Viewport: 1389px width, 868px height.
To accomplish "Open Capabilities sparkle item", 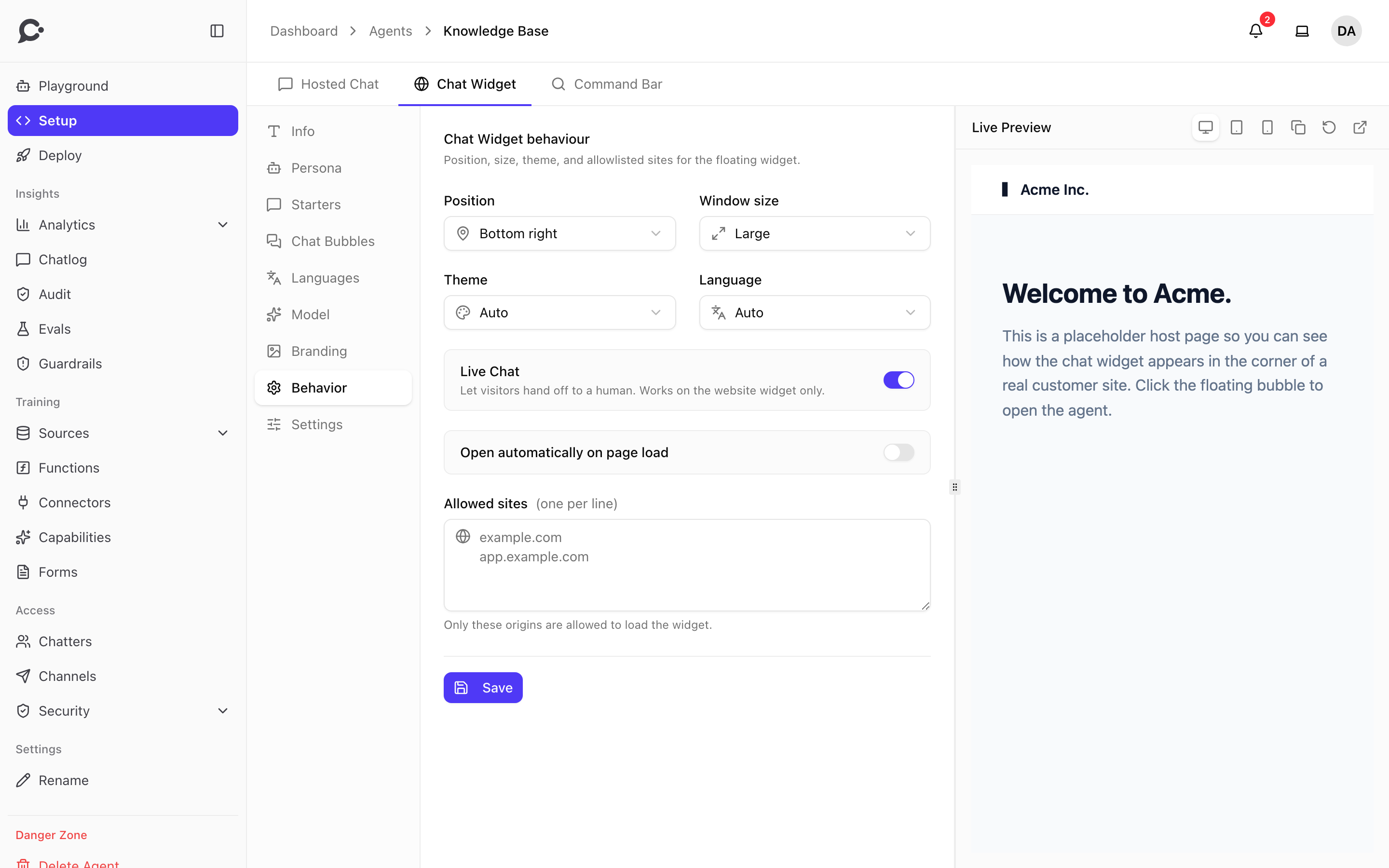I will (123, 537).
